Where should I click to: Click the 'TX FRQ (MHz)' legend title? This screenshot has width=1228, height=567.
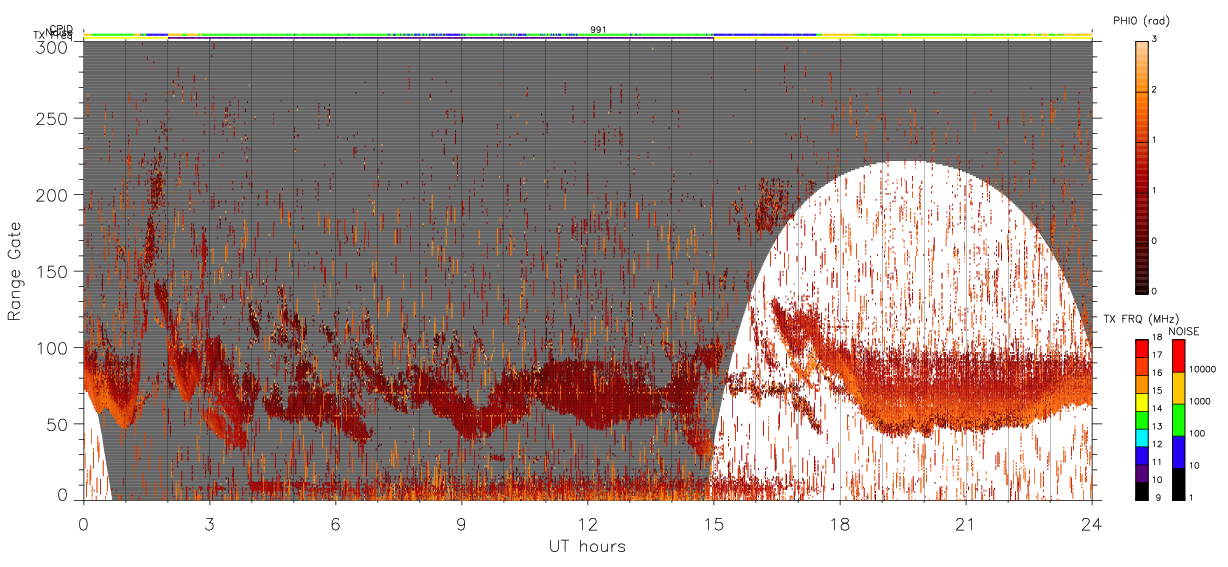click(1141, 318)
